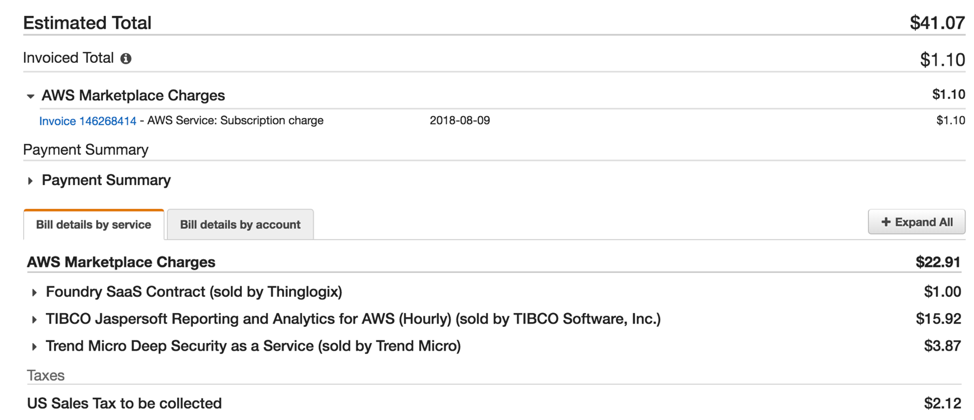
Task: Collapse the invoiced AWS Marketplace Charges arrow
Action: pyautogui.click(x=30, y=97)
